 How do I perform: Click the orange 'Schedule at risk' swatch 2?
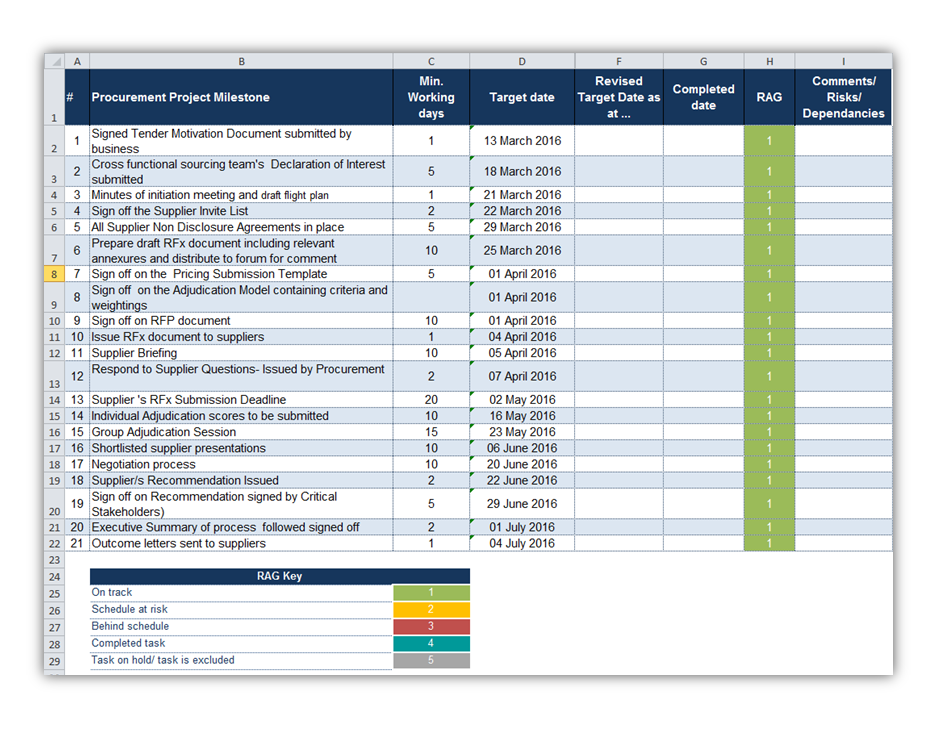point(431,609)
